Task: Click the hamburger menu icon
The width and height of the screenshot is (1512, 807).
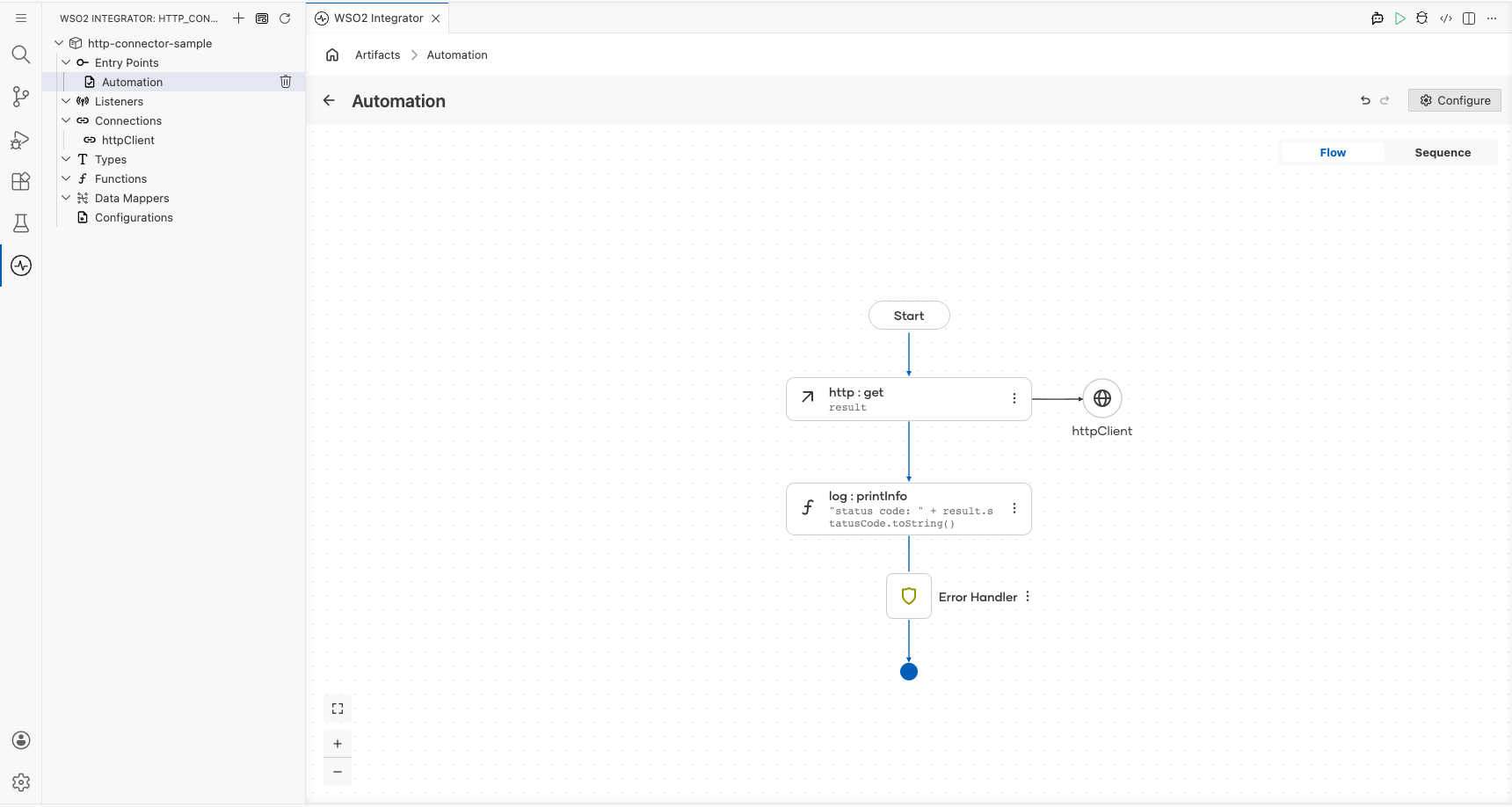Action: click(21, 18)
